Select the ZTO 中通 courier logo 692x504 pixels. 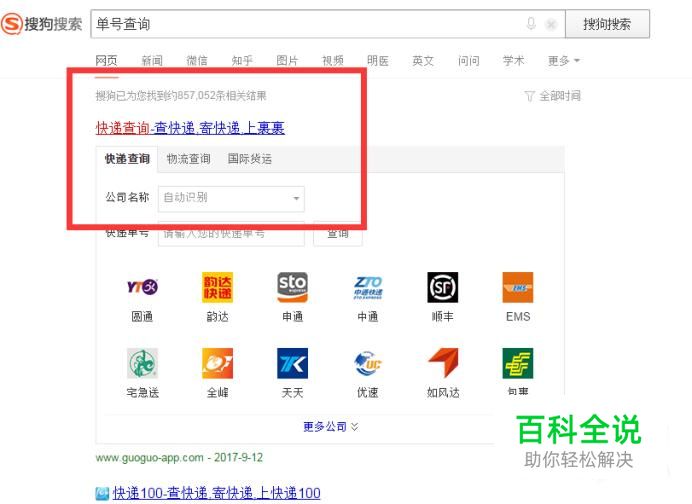[x=368, y=287]
